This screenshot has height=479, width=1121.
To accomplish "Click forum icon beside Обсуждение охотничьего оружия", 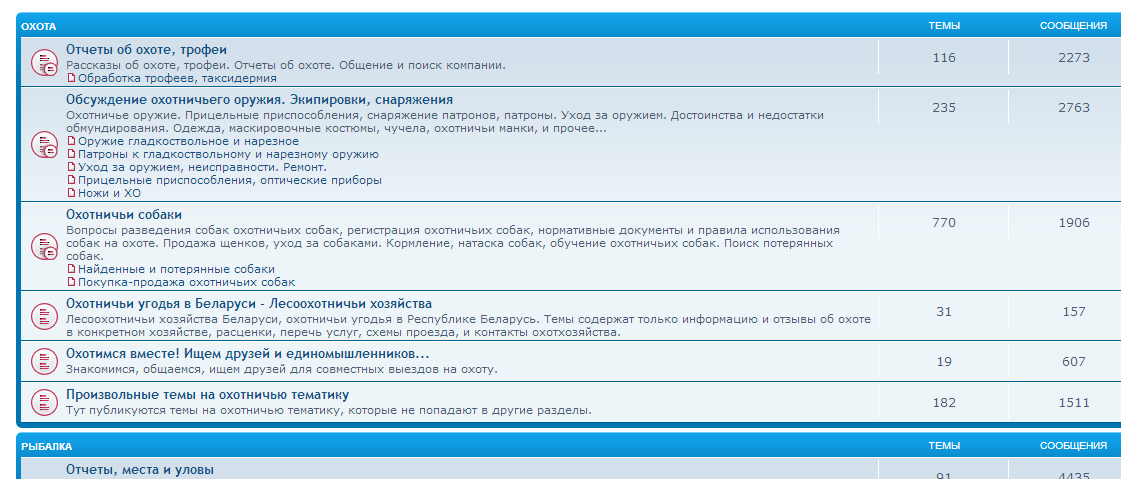I will [x=44, y=145].
